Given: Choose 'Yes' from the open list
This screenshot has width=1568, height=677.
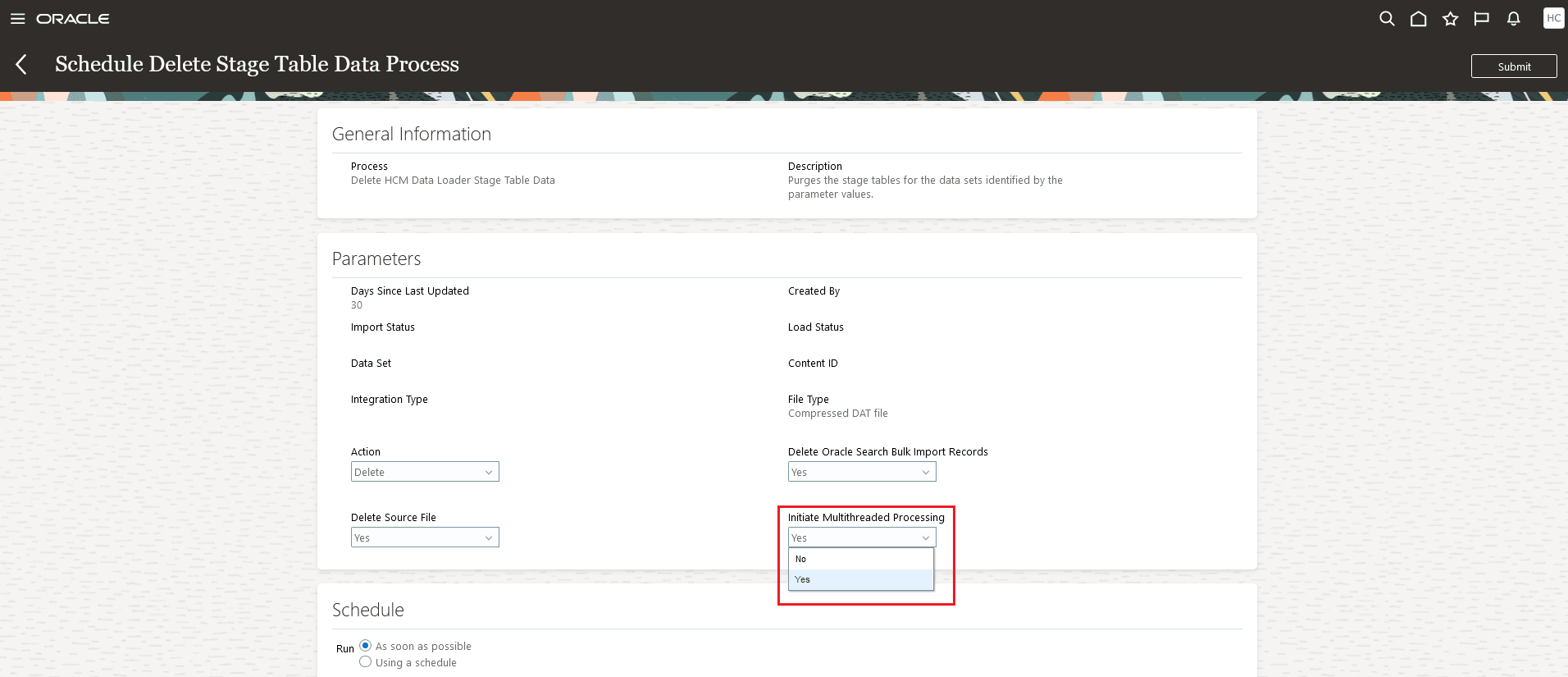Looking at the screenshot, I should tap(861, 579).
